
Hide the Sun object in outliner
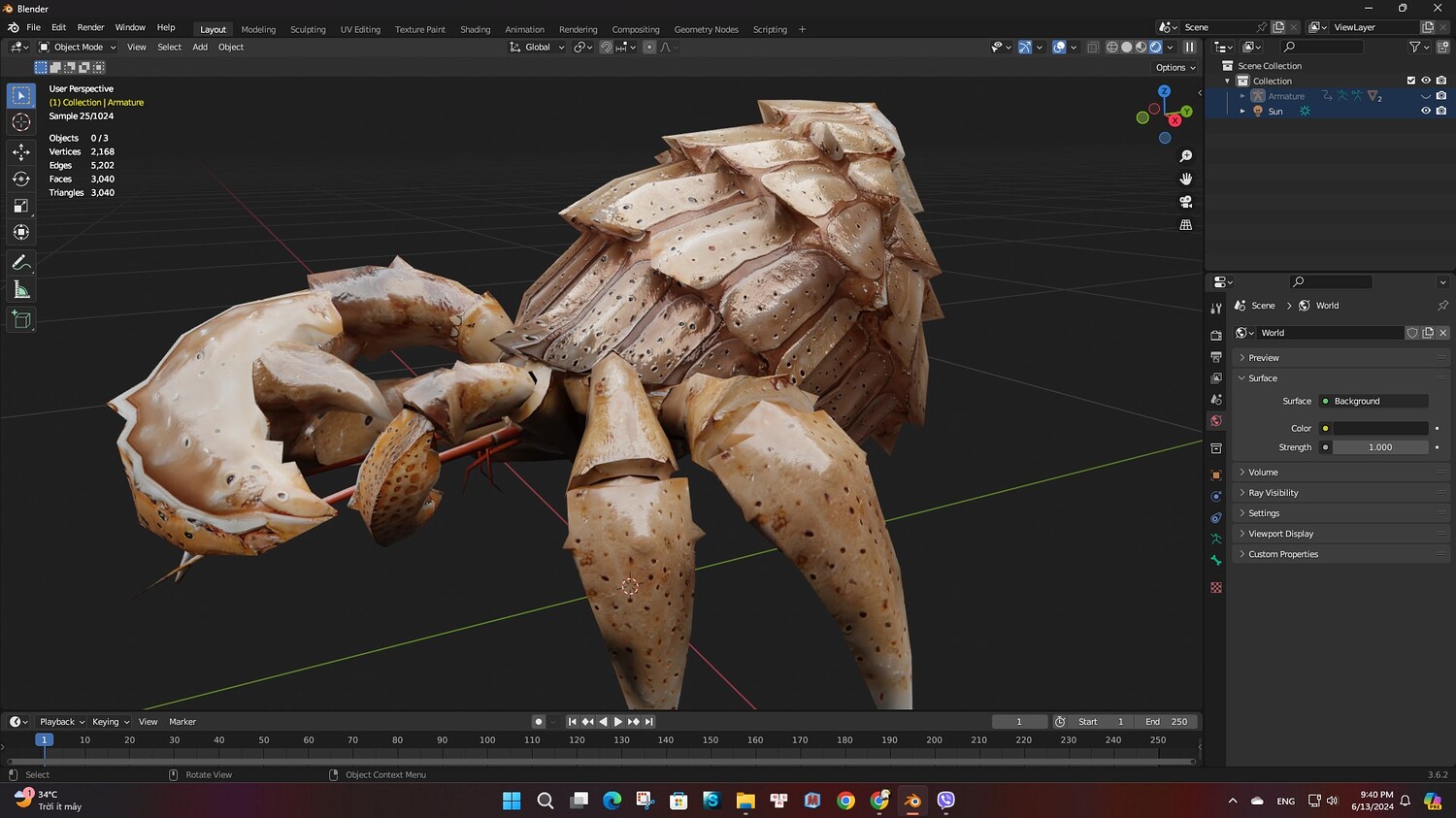[x=1425, y=112]
